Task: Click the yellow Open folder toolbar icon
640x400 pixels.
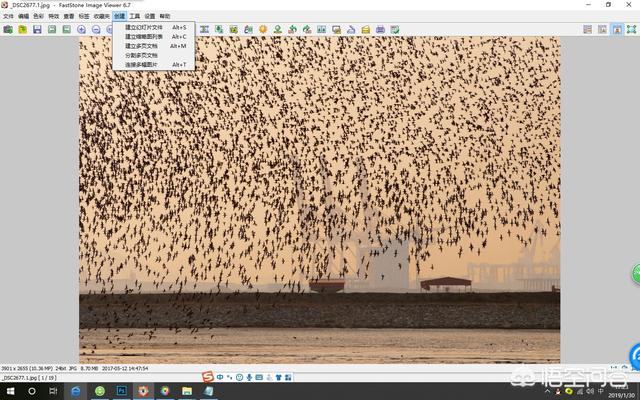Action: click(x=22, y=30)
